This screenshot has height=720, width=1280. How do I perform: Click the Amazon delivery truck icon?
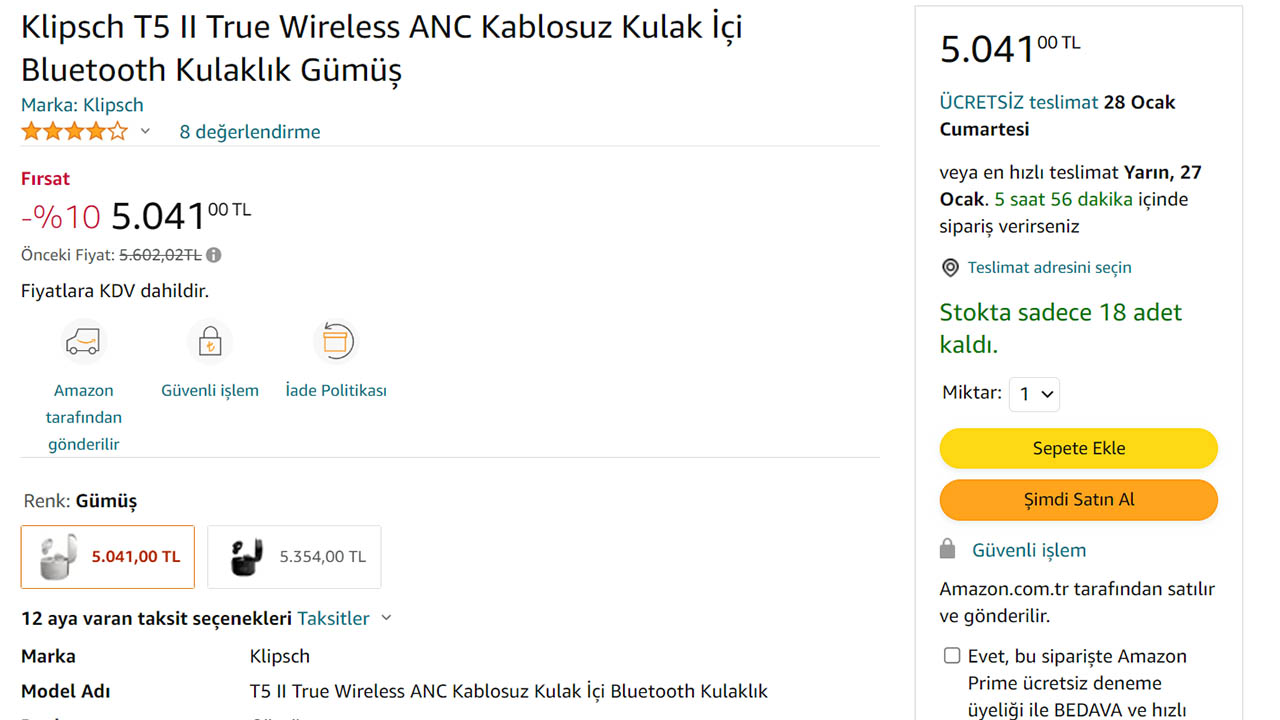(x=83, y=342)
